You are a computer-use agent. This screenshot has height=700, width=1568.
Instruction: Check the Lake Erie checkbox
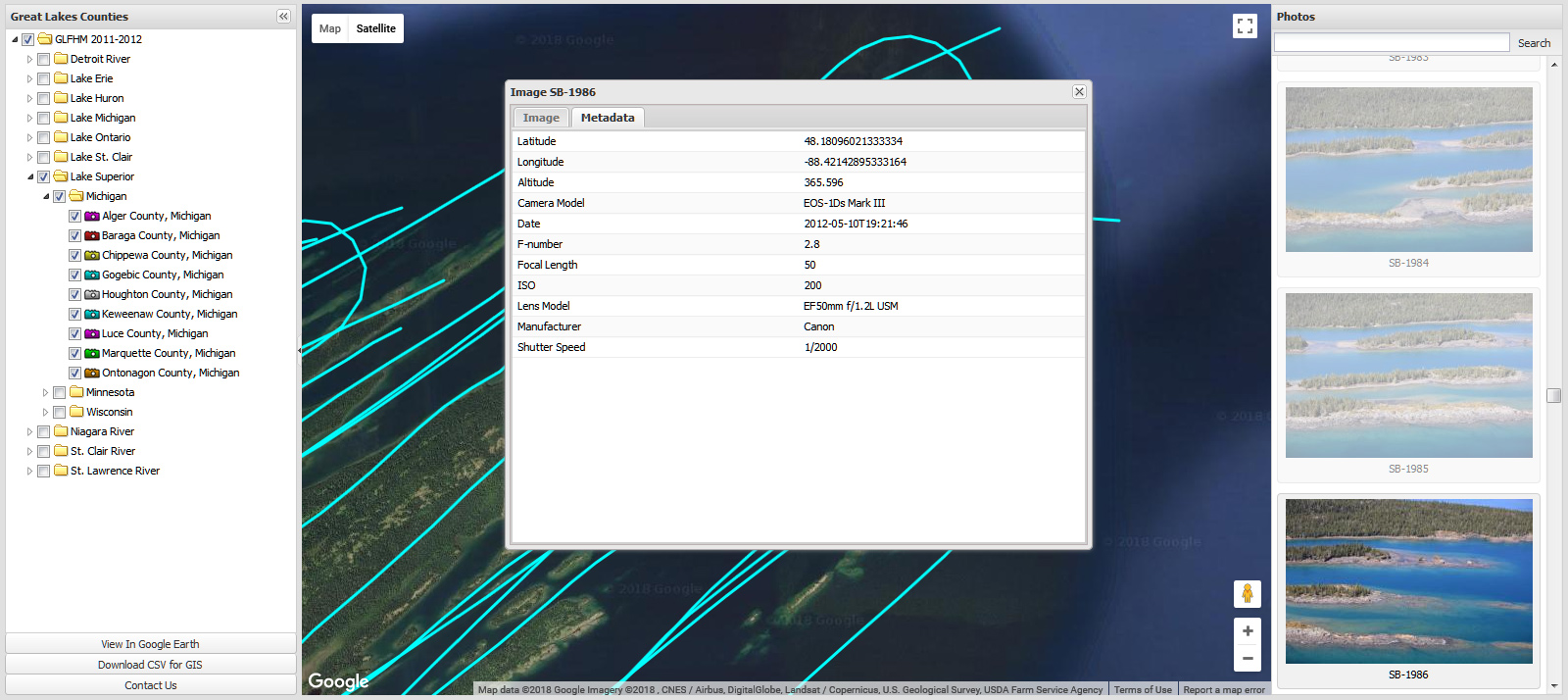click(44, 78)
